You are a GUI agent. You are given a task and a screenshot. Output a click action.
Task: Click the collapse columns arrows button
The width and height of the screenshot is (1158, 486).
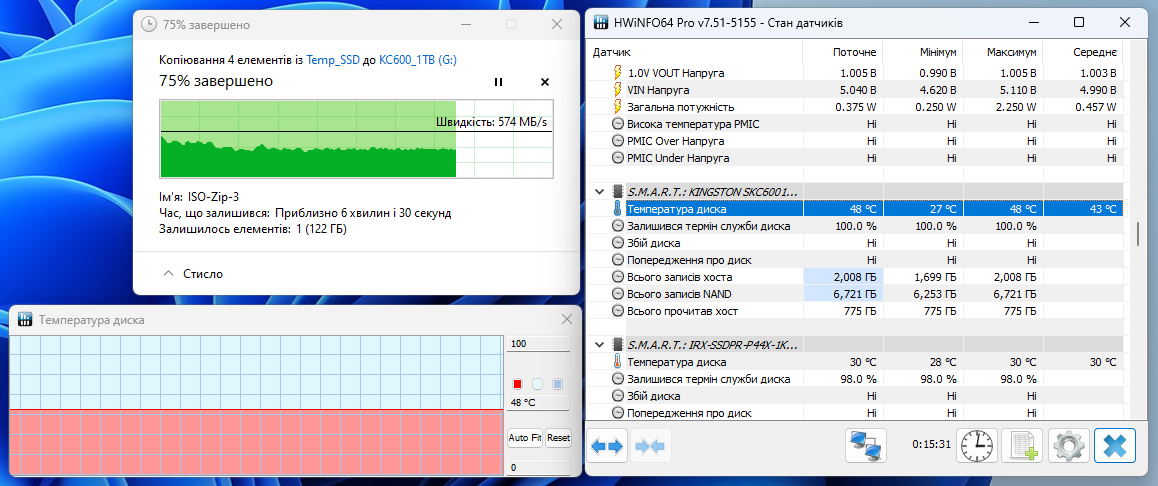pyautogui.click(x=650, y=446)
